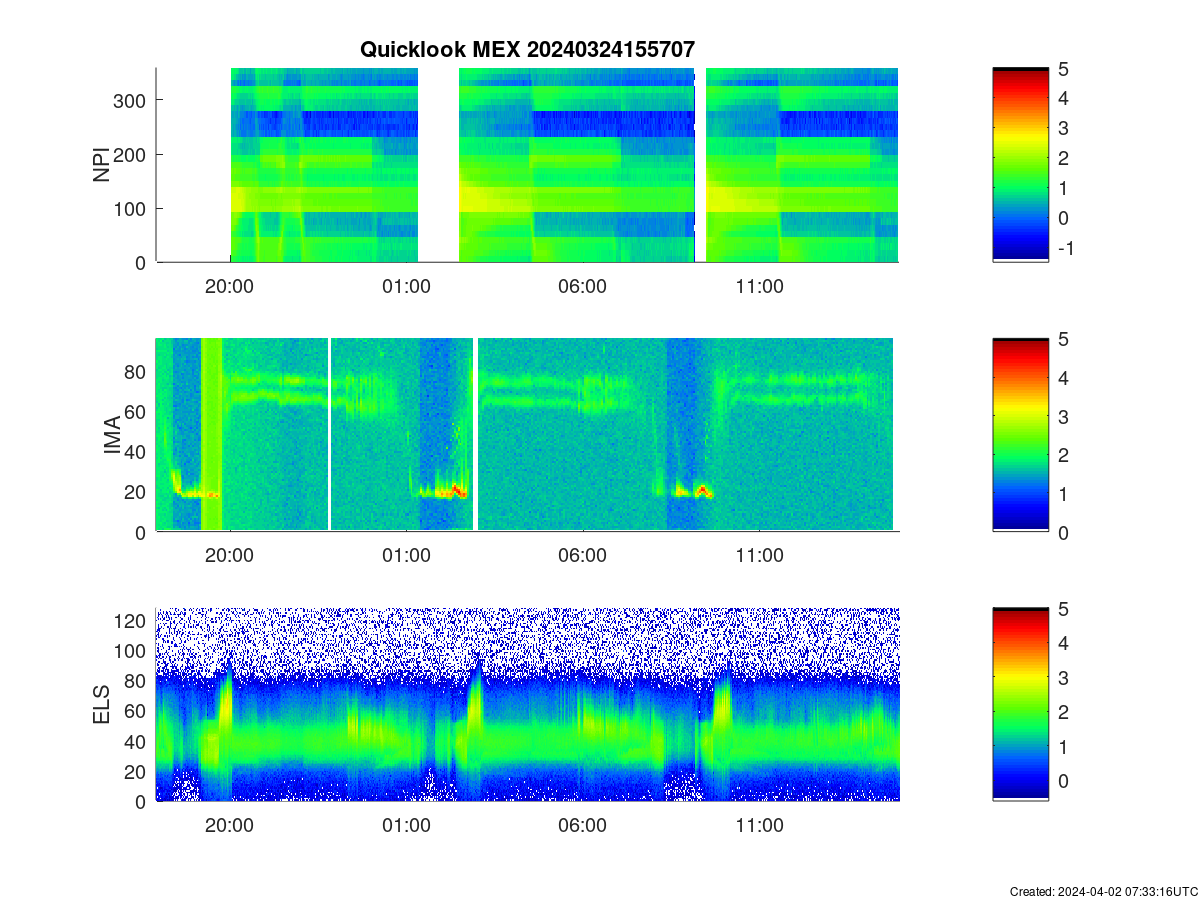
Task: Click the 5 label on IMA colorbar
Action: [x=1062, y=338]
